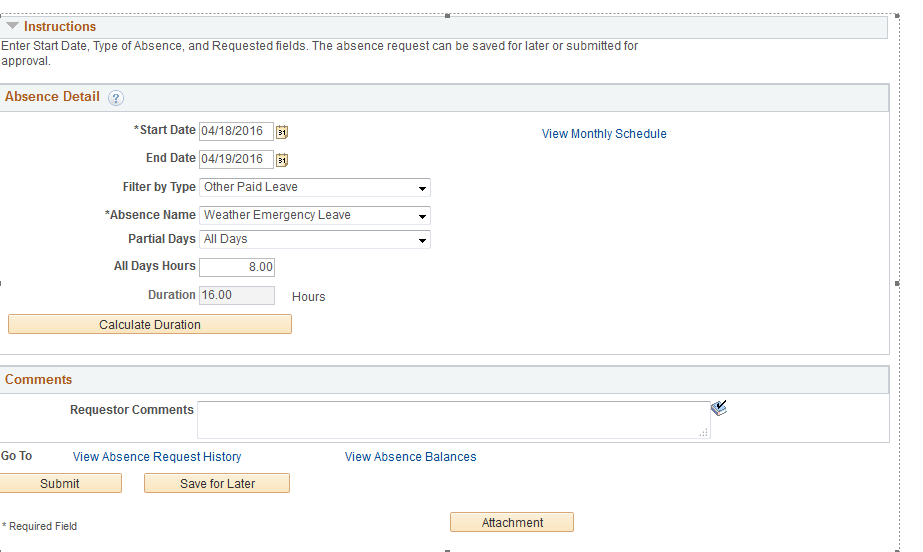Follow the View Absence Balances link
923x552 pixels.
[x=410, y=457]
